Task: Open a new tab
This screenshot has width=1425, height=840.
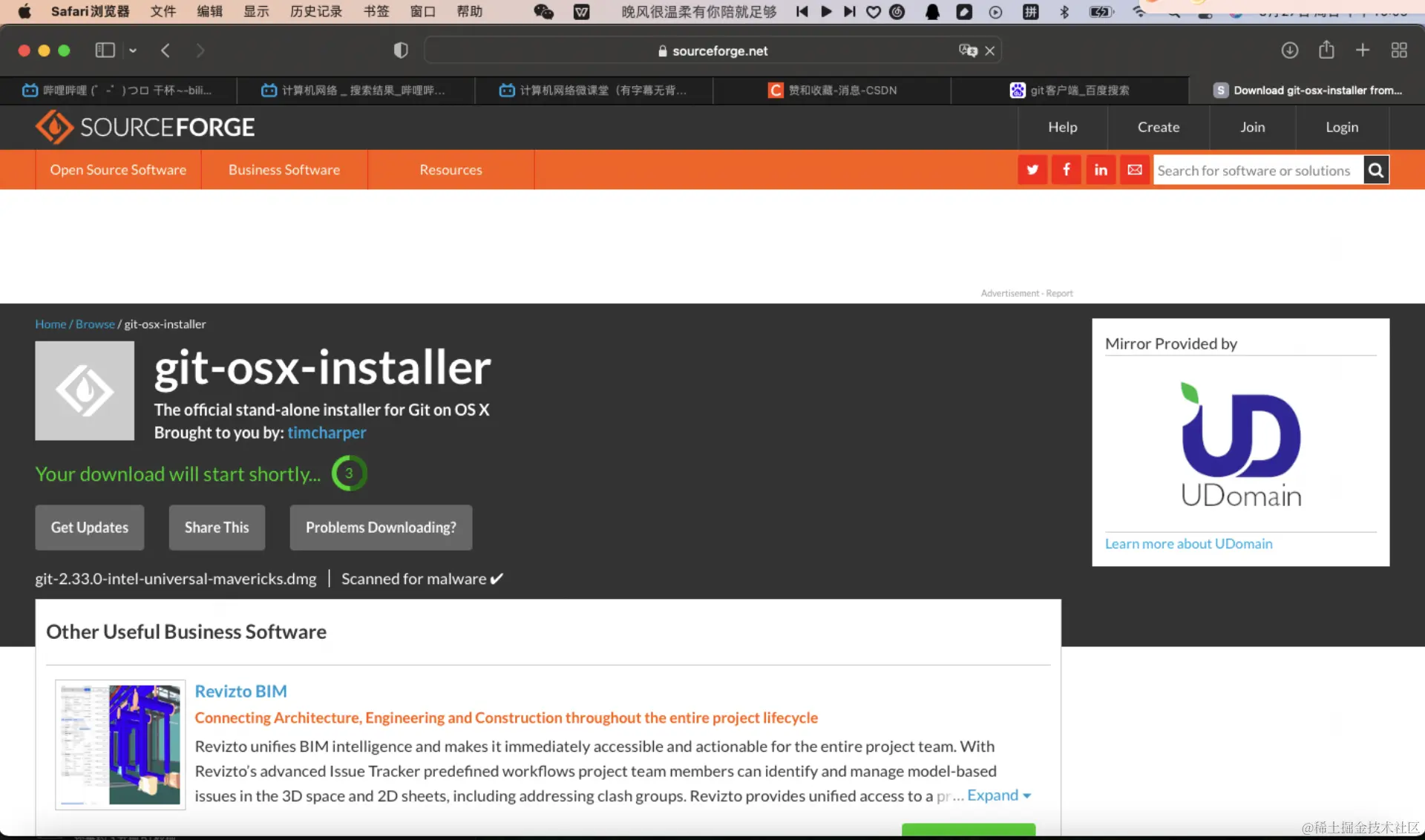Action: [1363, 50]
